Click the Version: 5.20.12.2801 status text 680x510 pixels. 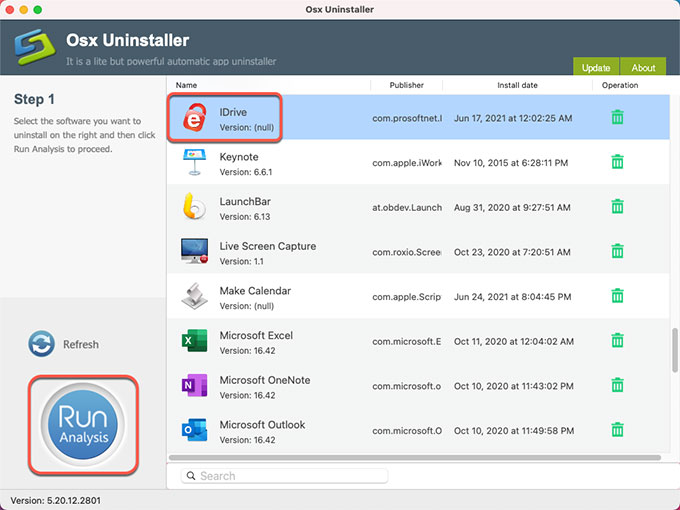click(56, 500)
